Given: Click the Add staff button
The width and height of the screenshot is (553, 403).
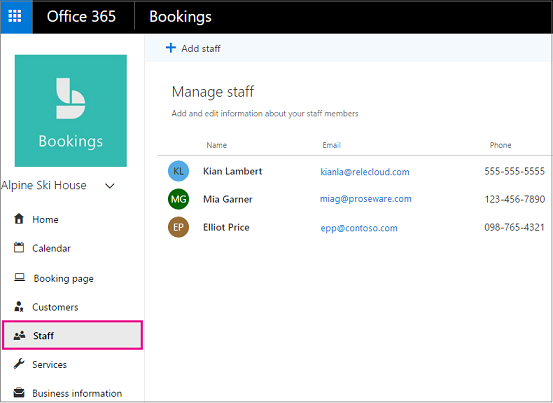Looking at the screenshot, I should [x=193, y=48].
